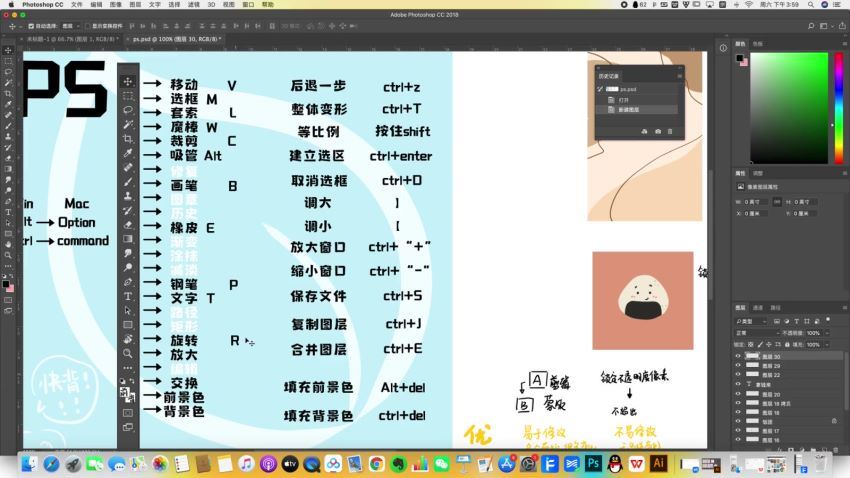Open Illustrator from the Dock

[659, 463]
